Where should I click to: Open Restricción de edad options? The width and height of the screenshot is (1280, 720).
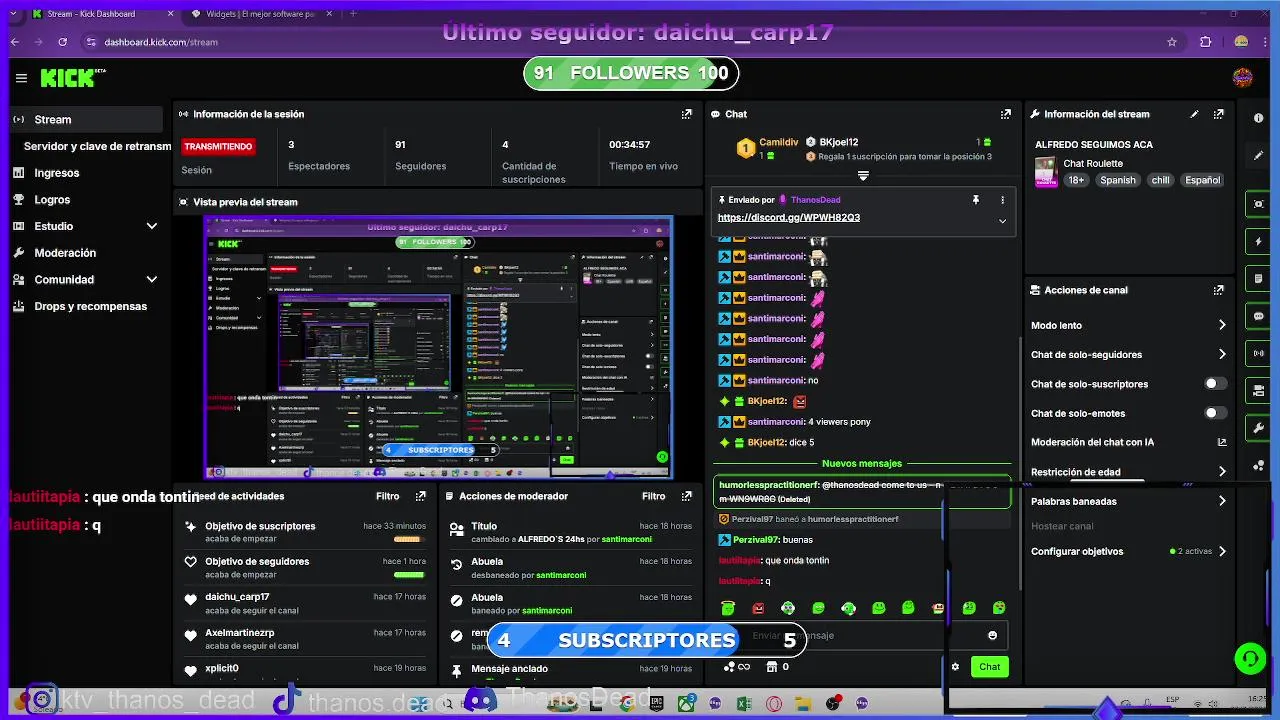click(x=1128, y=472)
